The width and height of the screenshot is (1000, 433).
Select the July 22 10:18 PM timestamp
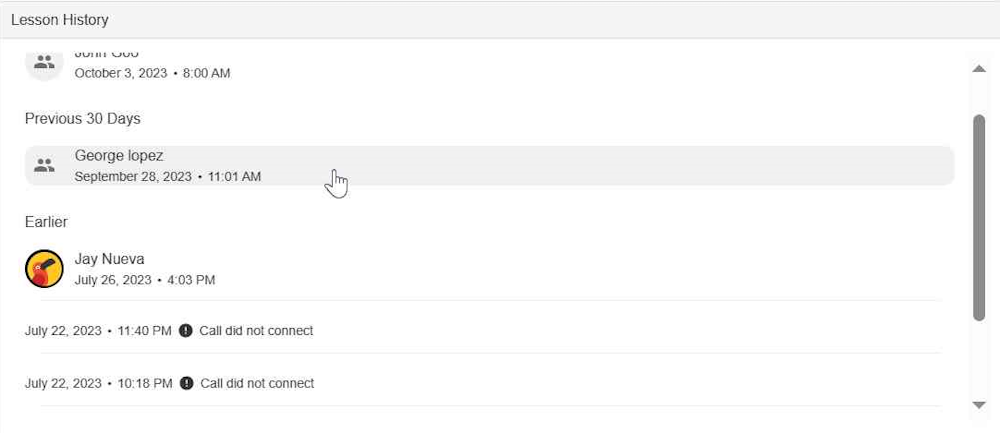(98, 384)
